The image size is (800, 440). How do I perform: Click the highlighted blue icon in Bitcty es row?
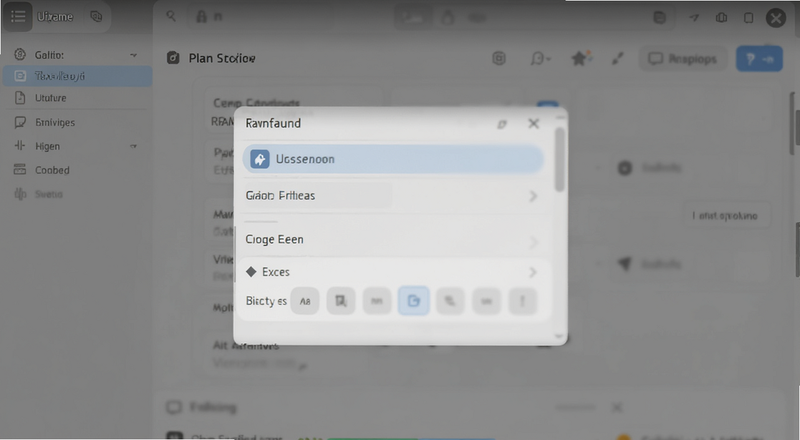(413, 301)
